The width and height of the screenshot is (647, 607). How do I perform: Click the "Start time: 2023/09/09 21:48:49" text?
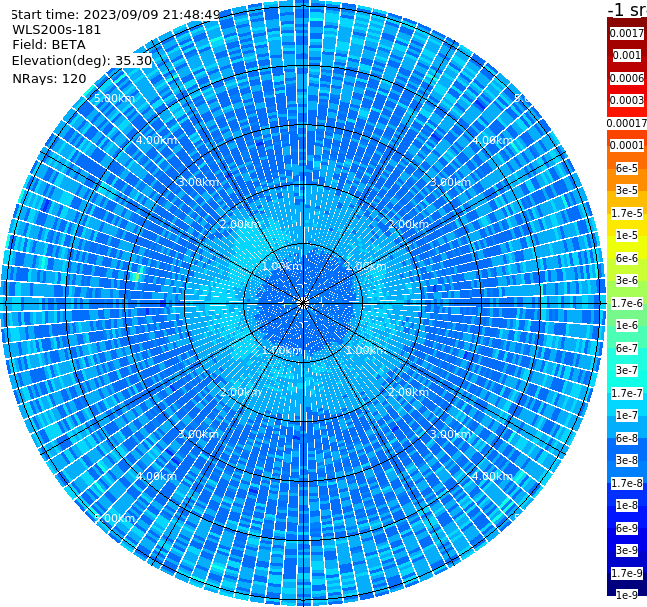point(116,14)
